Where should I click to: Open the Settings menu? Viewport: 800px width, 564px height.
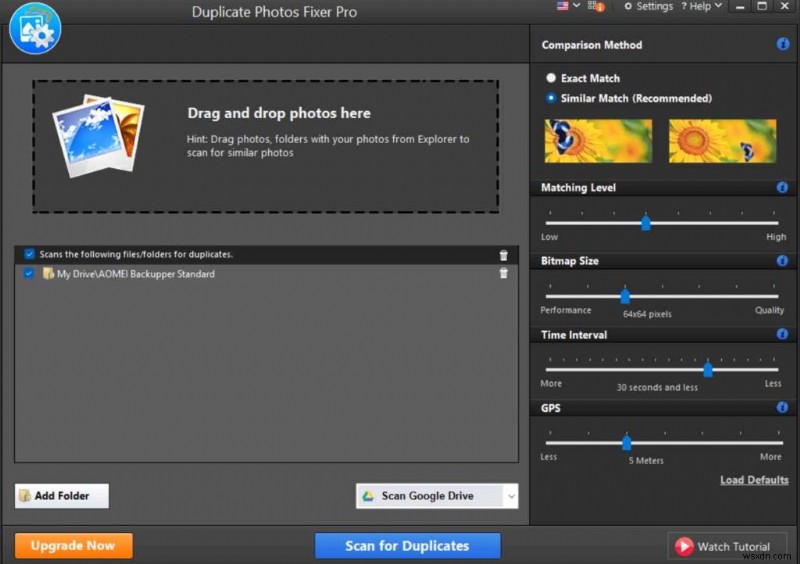648,6
